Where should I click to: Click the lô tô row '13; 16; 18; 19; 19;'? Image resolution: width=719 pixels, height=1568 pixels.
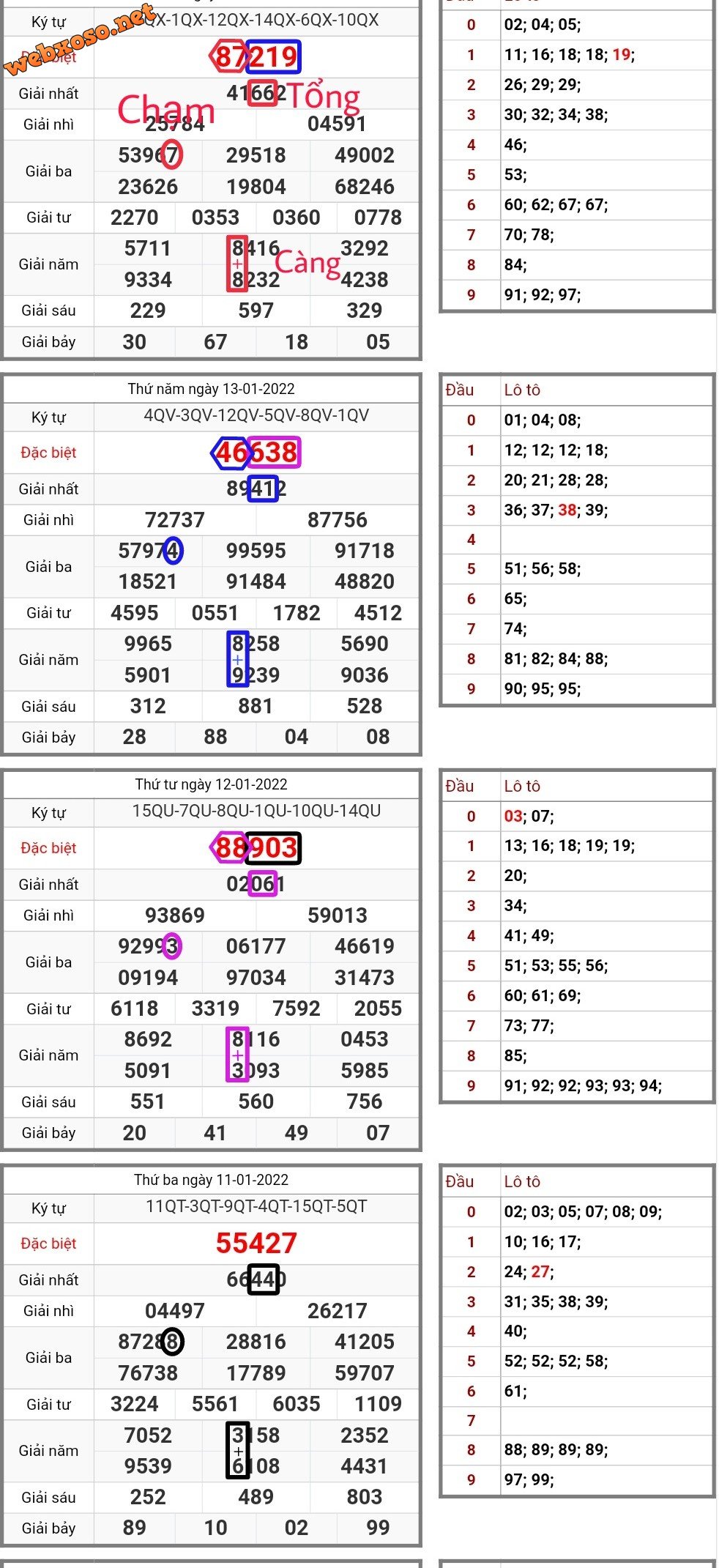point(570,846)
